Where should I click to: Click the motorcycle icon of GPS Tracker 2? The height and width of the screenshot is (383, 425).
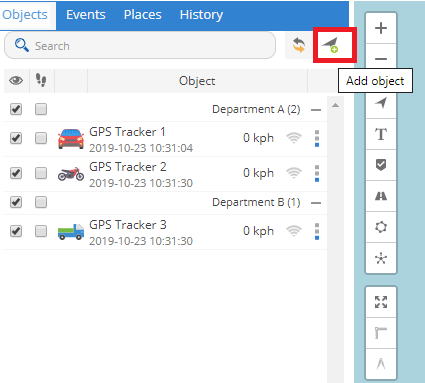71,174
